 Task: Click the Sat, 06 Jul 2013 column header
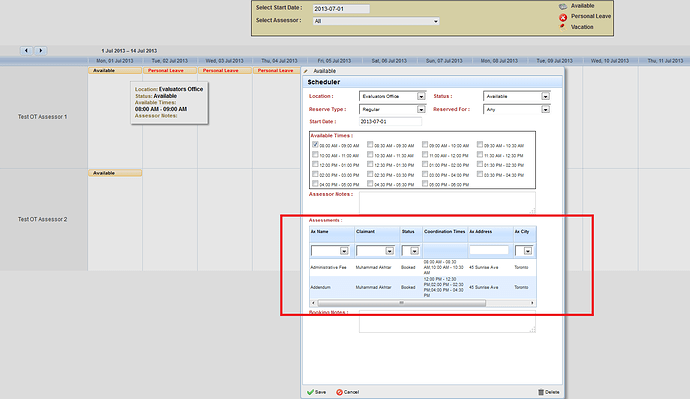[x=389, y=61]
